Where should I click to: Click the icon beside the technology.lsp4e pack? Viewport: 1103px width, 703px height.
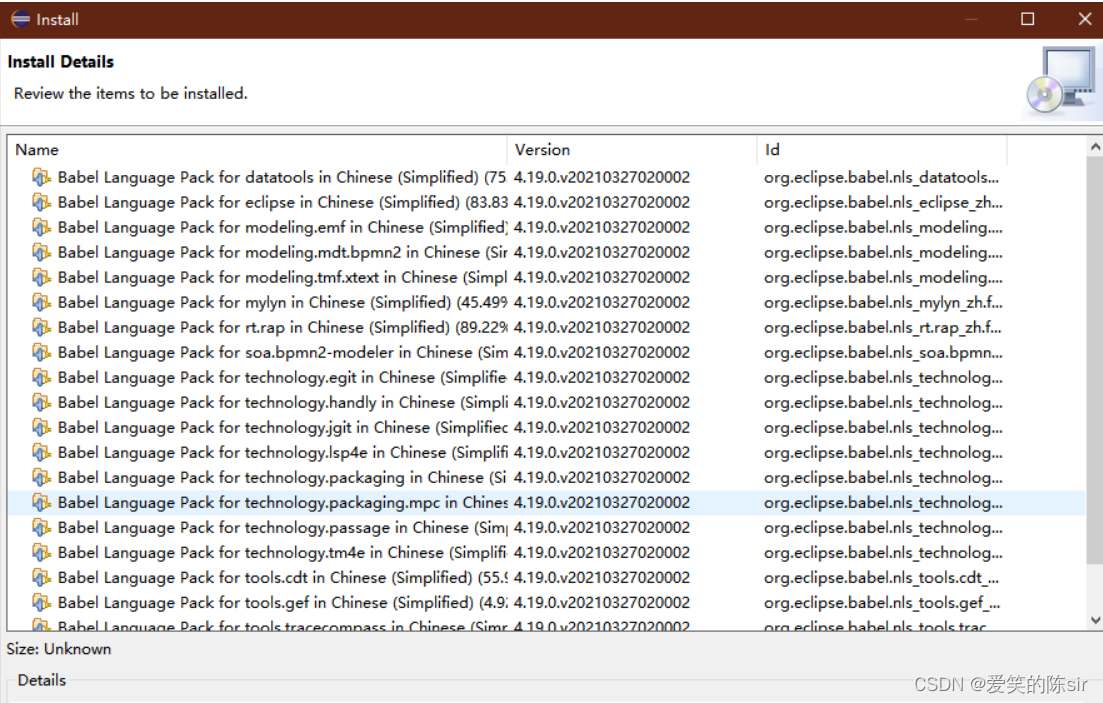42,452
